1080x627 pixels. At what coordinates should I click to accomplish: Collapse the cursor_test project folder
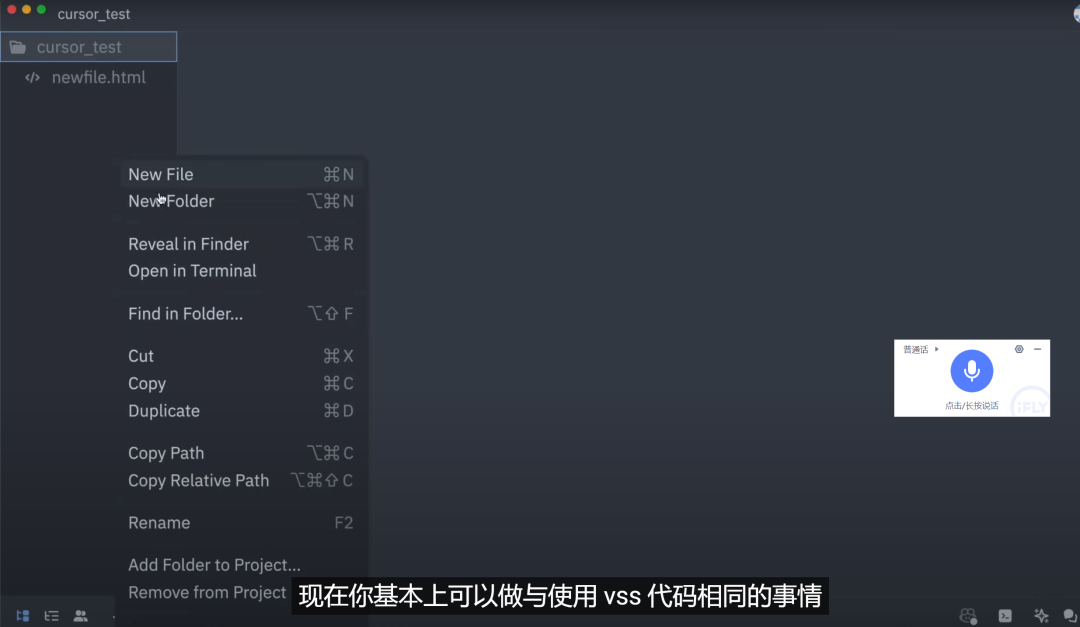pyautogui.click(x=89, y=47)
